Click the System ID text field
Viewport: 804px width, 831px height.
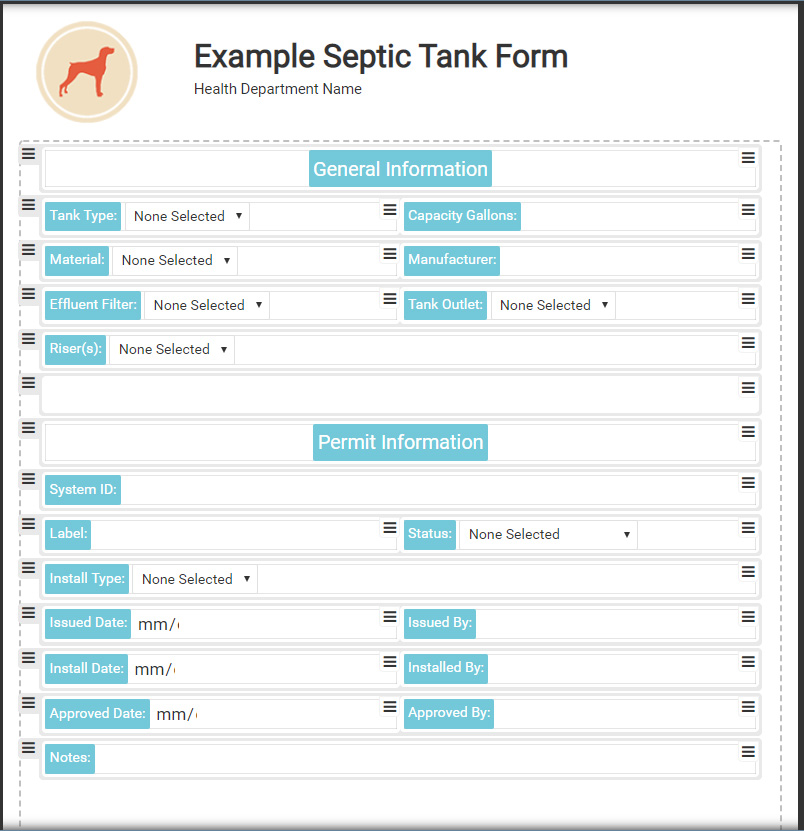(438, 490)
